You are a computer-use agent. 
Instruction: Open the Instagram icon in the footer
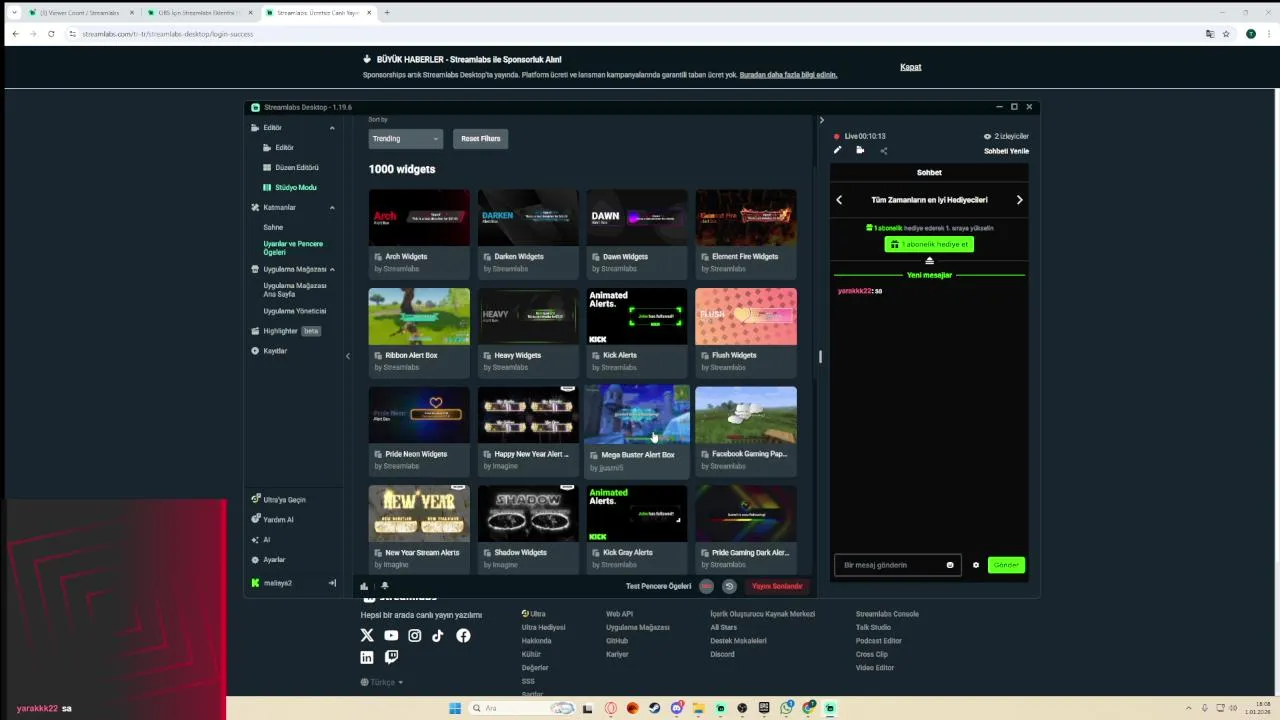415,635
